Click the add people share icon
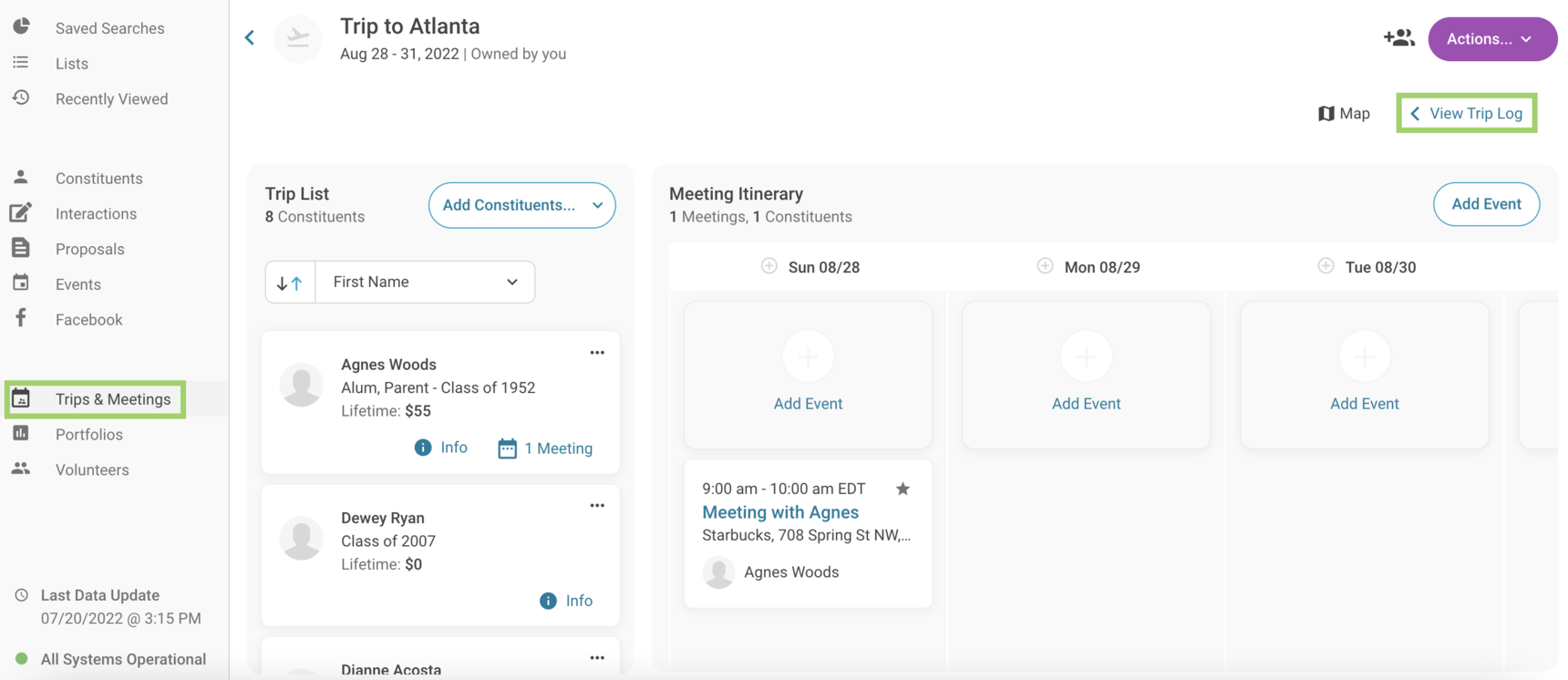The image size is (1568, 680). tap(1398, 38)
